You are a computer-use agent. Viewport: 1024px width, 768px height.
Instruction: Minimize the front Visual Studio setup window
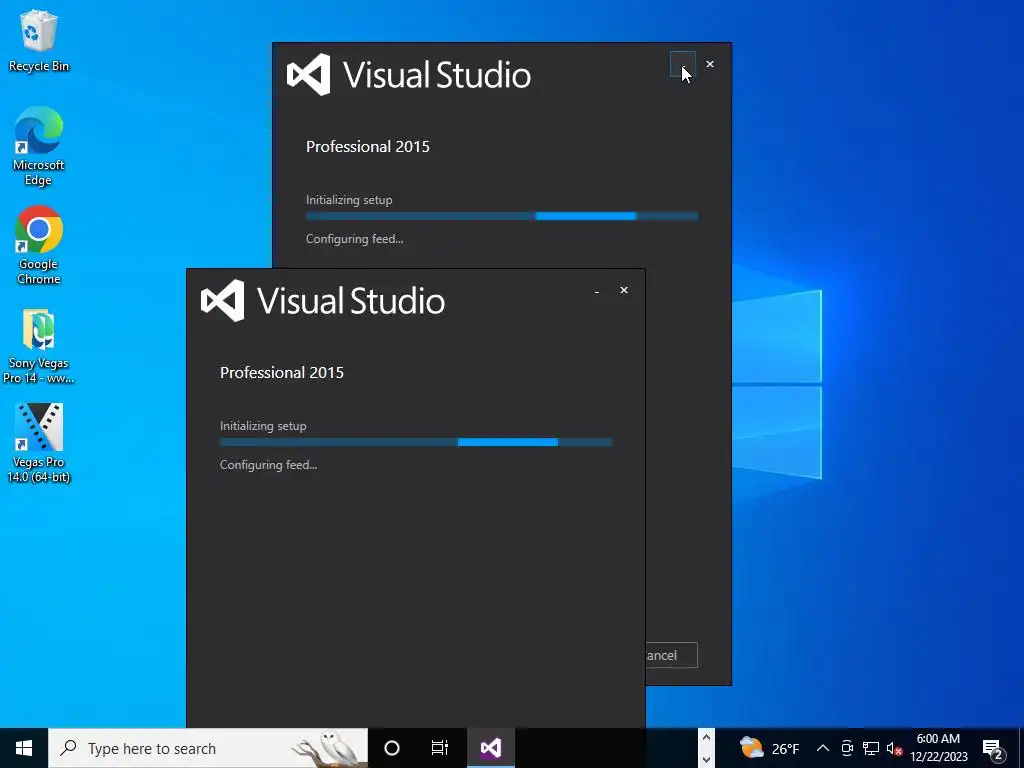(597, 291)
